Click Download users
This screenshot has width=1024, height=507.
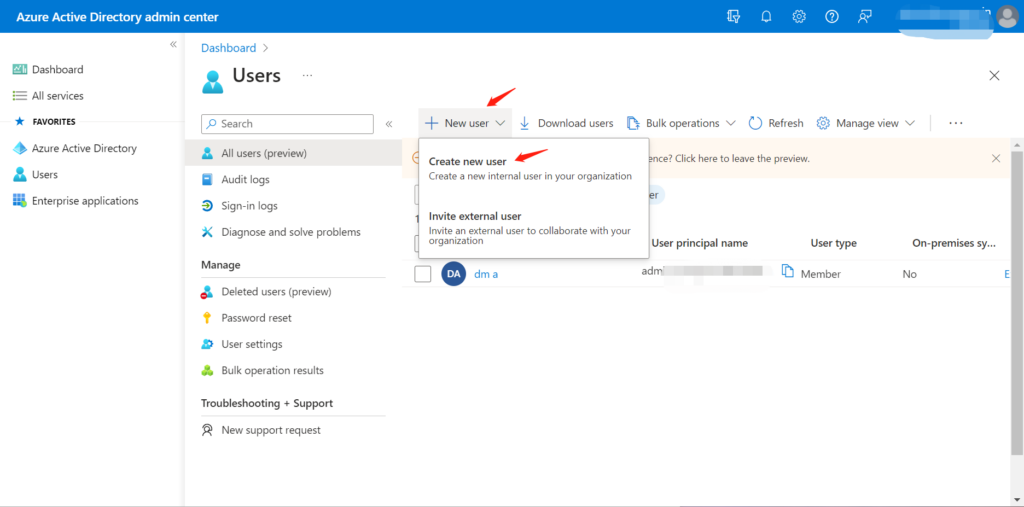[566, 123]
